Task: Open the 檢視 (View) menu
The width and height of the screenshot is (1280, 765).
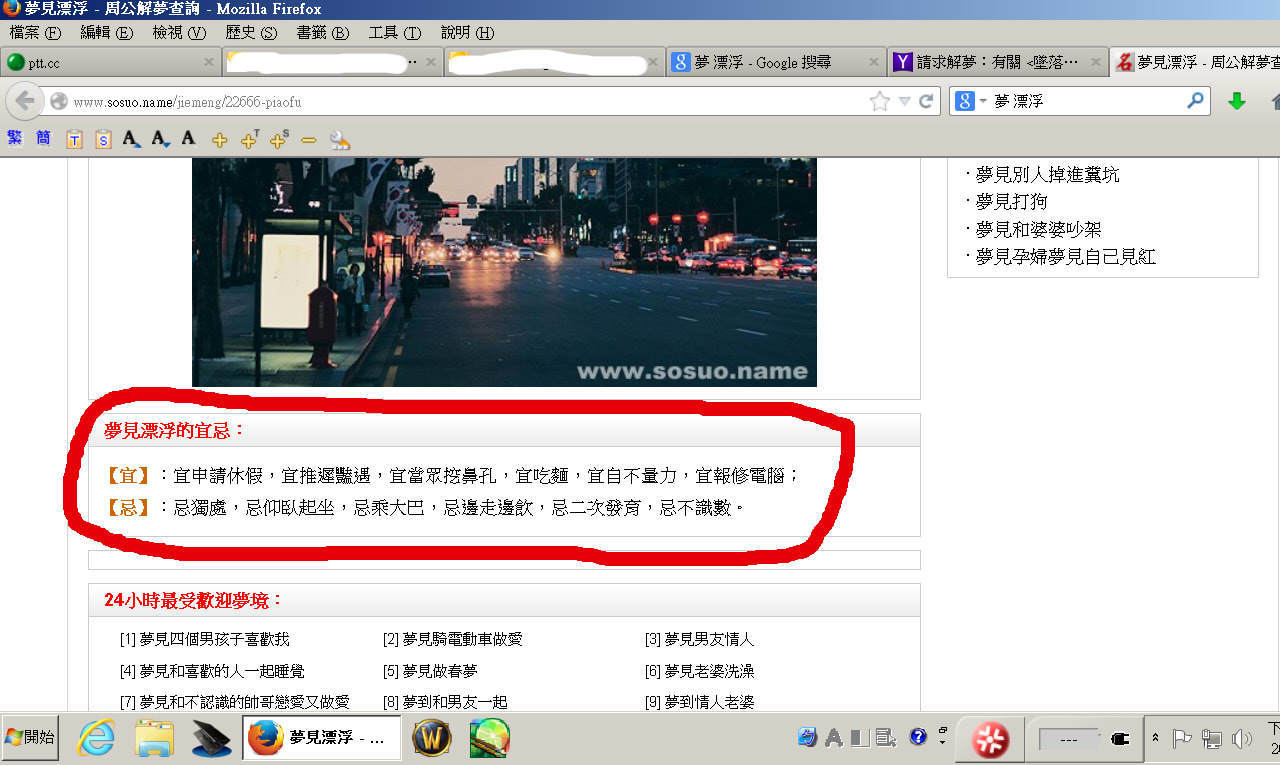Action: [x=179, y=32]
